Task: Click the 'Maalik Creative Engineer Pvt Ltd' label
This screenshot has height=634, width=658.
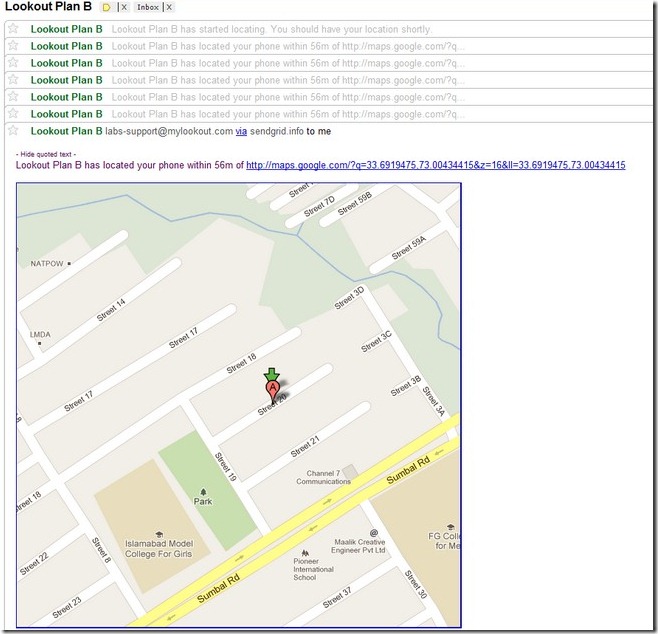Action: 359,546
